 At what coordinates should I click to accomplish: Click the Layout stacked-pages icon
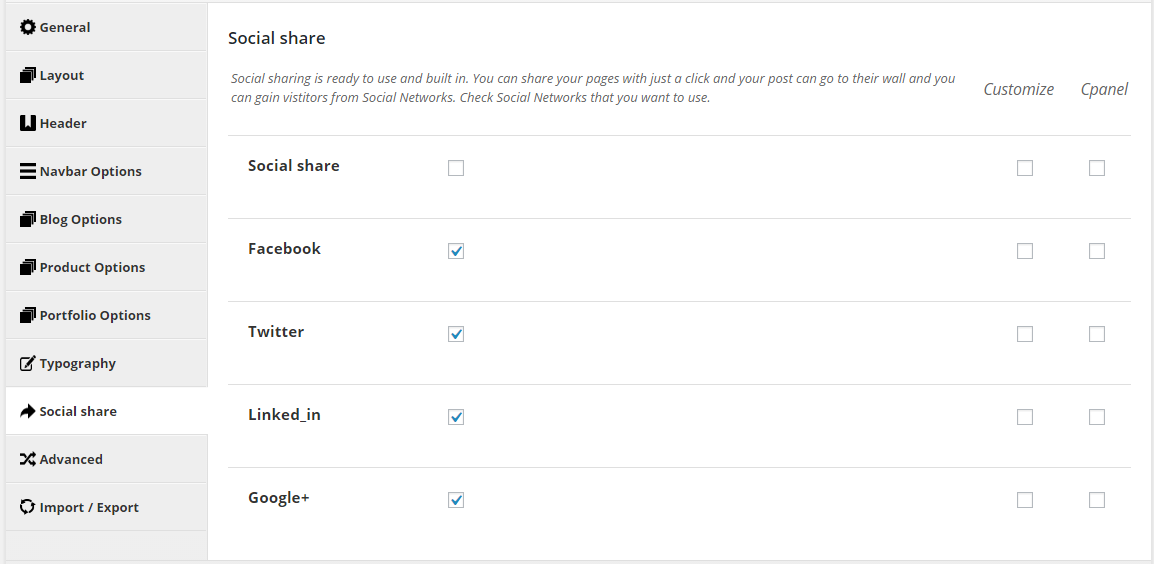pyautogui.click(x=28, y=75)
